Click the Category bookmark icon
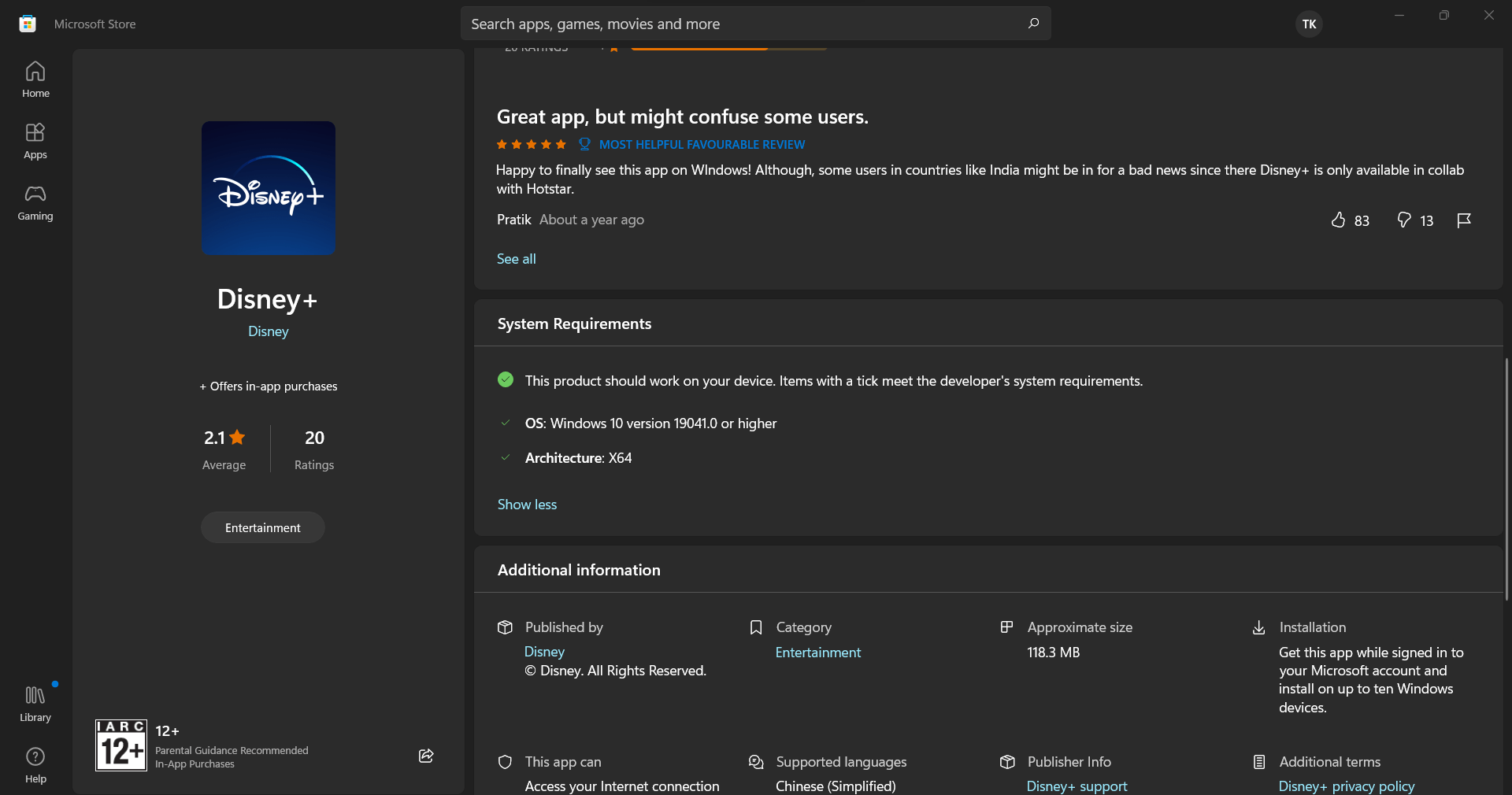1512x795 pixels. click(756, 627)
